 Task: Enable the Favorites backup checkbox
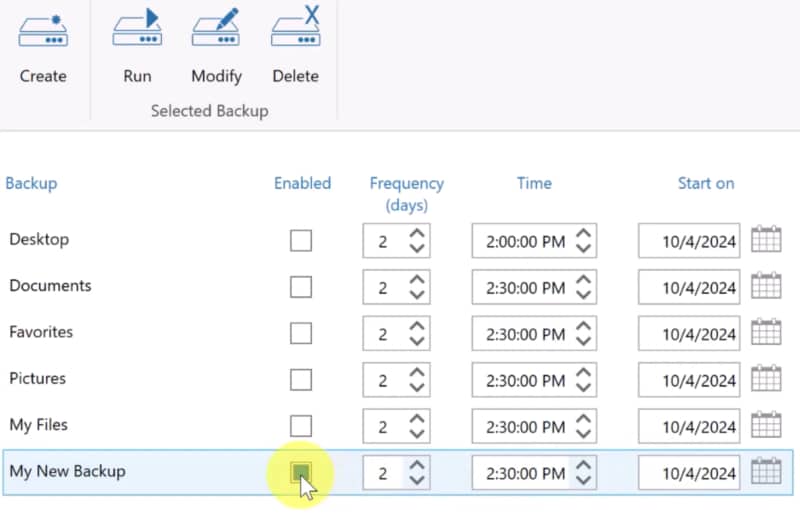[x=300, y=333]
